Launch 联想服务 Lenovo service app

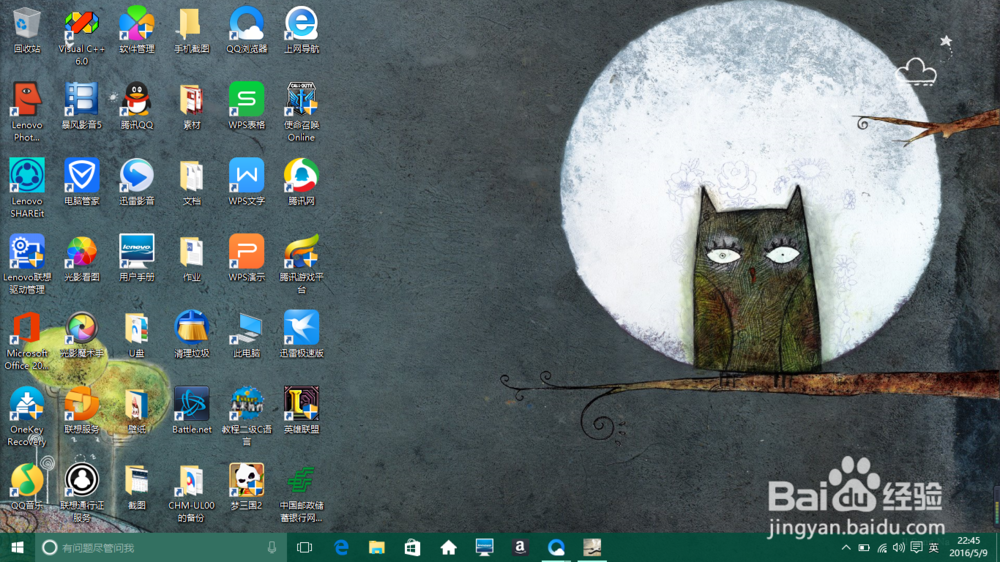[x=82, y=410]
